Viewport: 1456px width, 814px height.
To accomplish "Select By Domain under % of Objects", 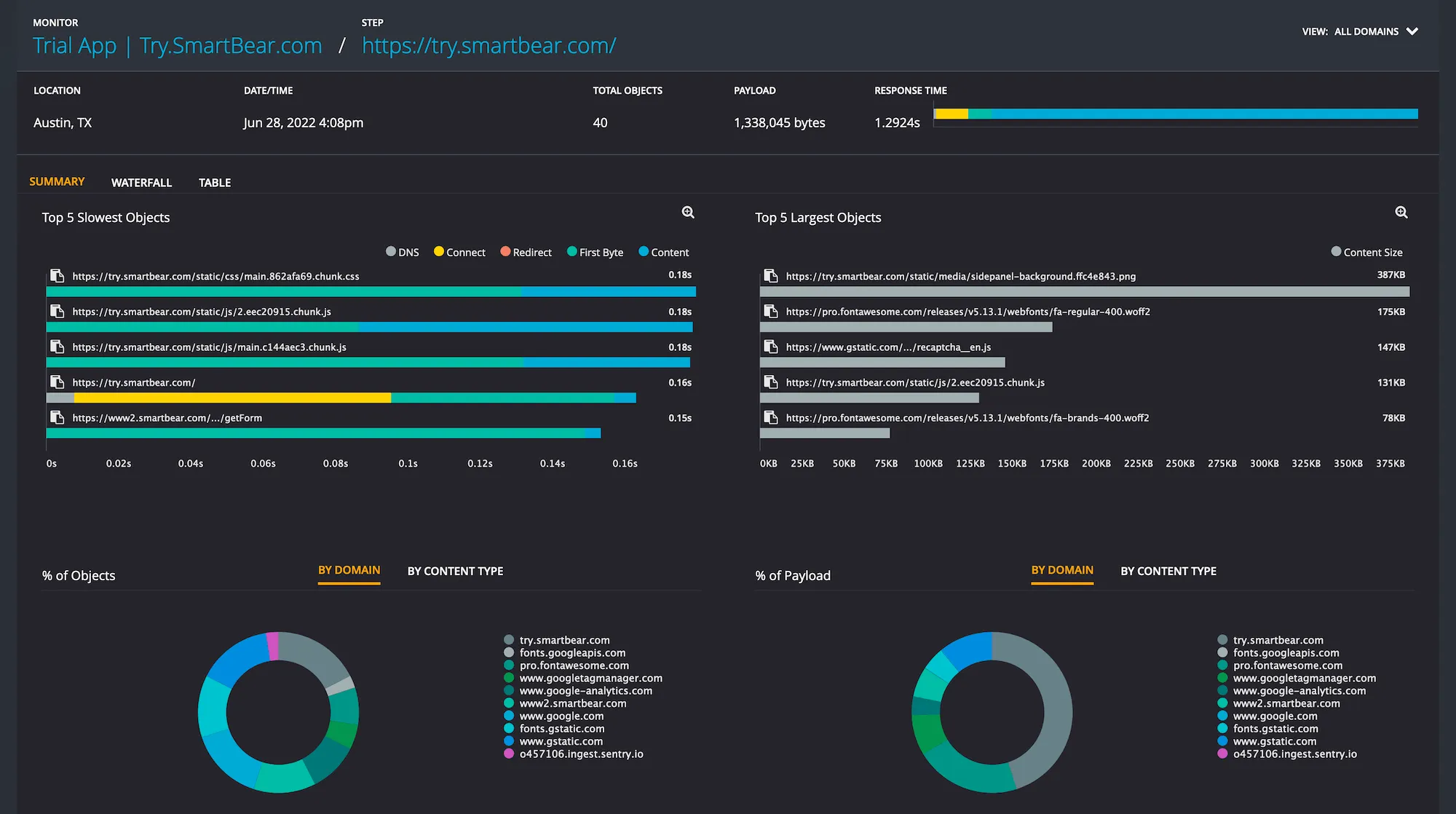I will coord(349,571).
